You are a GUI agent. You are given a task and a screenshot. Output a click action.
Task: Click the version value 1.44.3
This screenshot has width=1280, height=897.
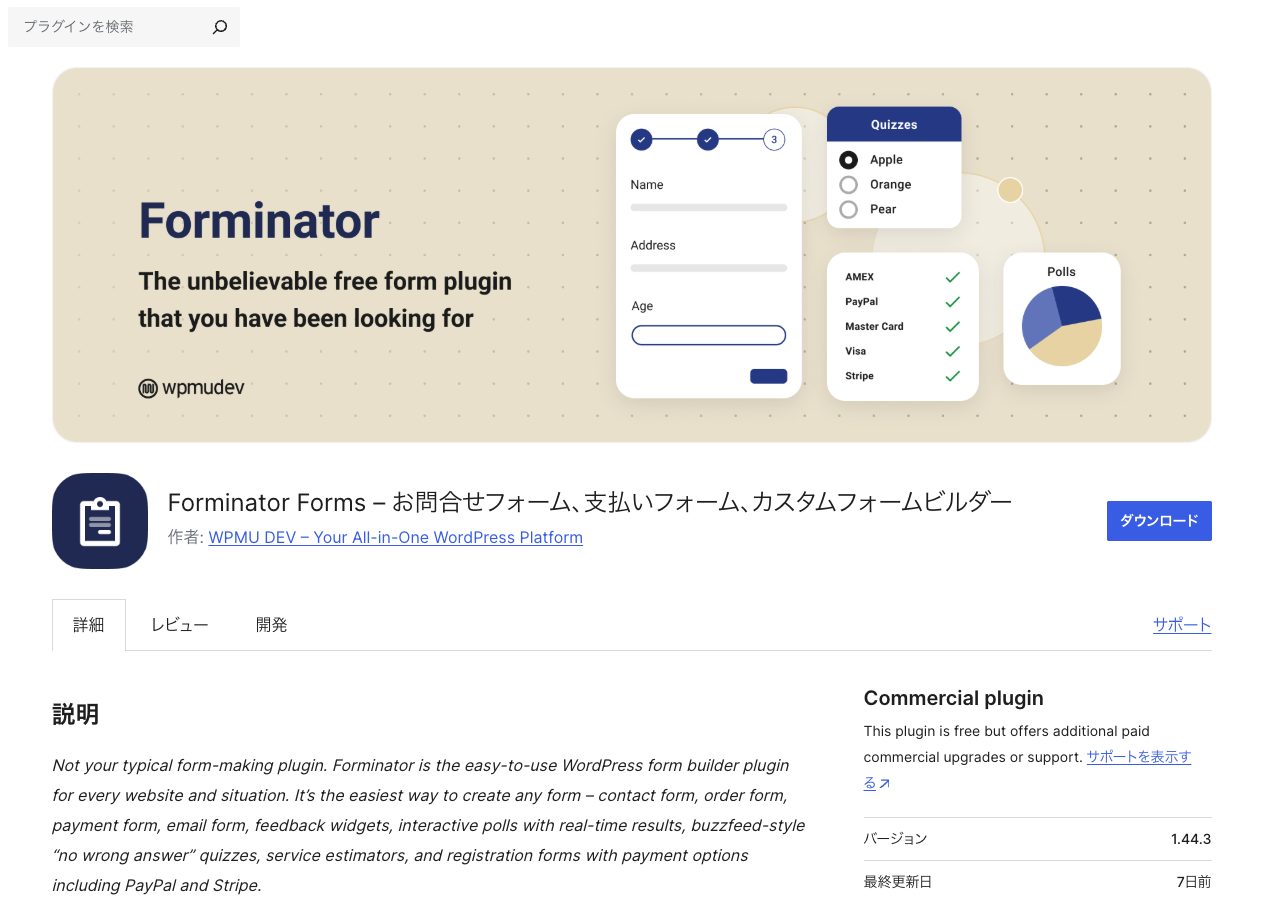(x=1191, y=839)
